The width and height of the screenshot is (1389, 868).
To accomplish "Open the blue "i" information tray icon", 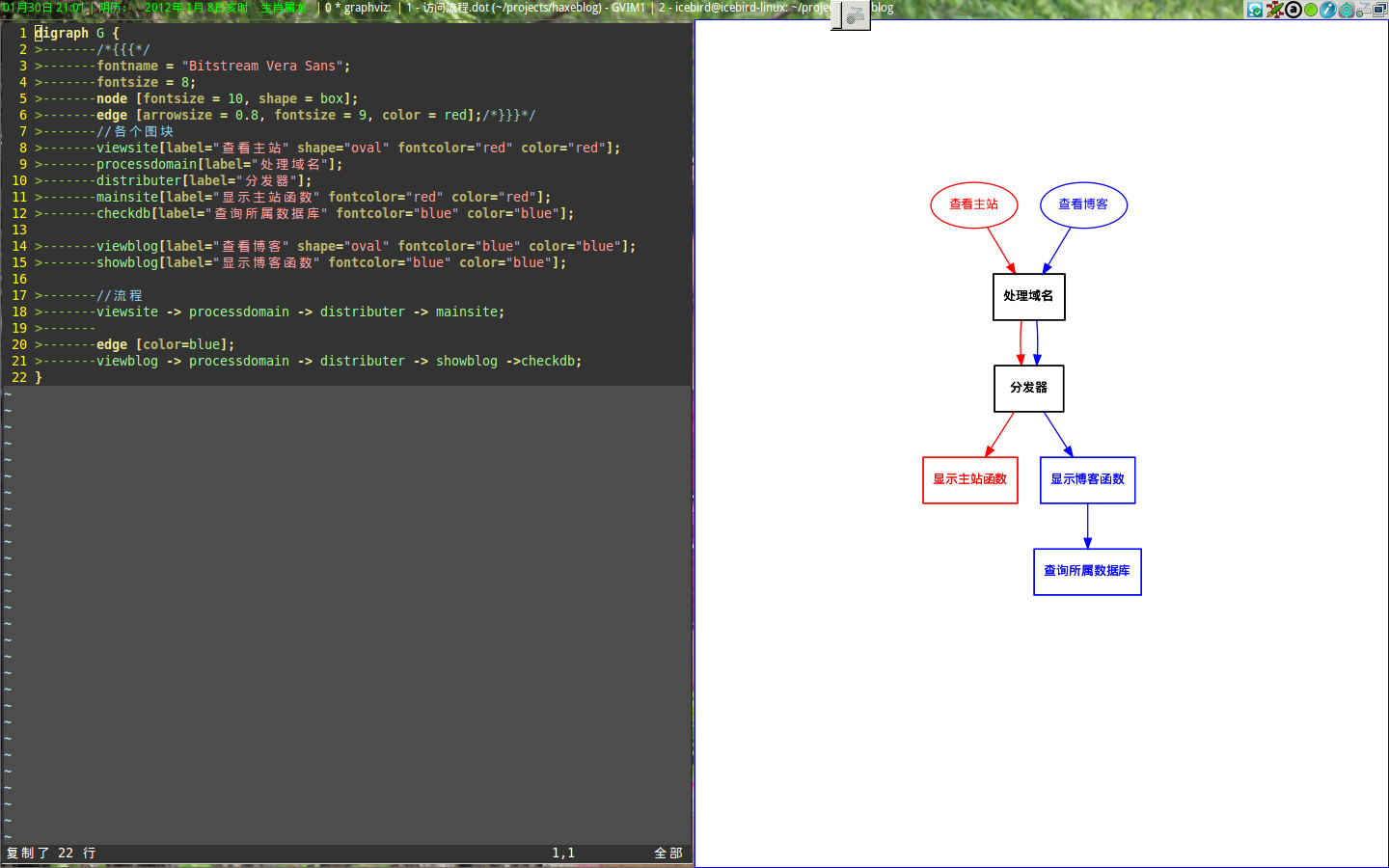I will [1326, 9].
